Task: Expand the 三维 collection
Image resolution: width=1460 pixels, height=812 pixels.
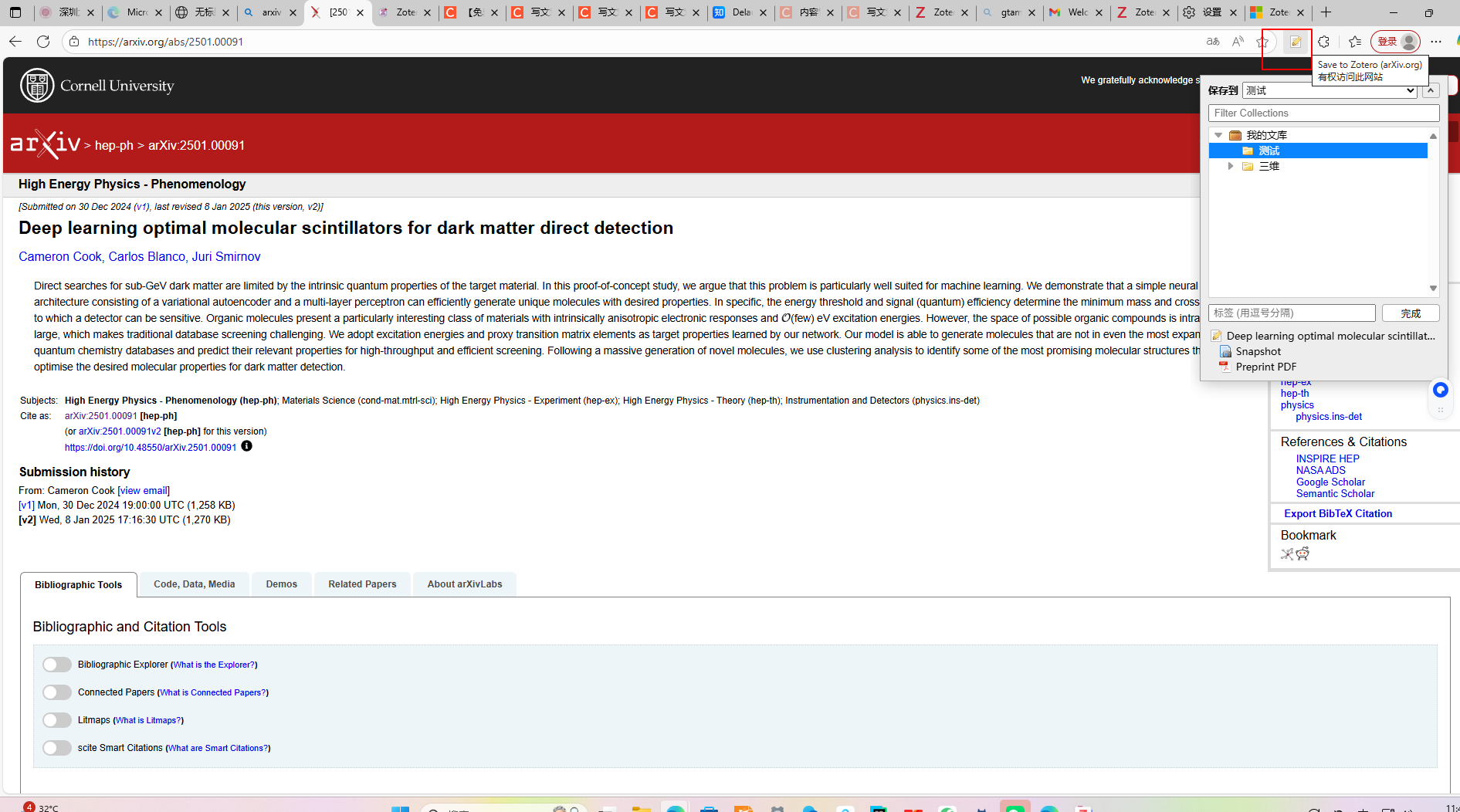Action: tap(1231, 166)
